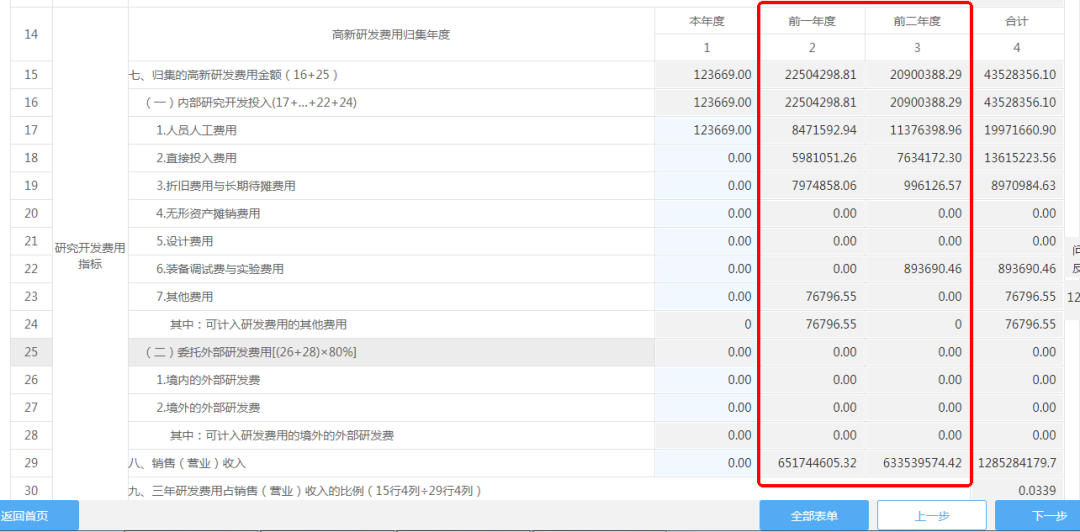Edit 本年度 value of 折旧费用与长期待摊费用
Image resolution: width=1080 pixels, height=532 pixels.
[x=707, y=186]
